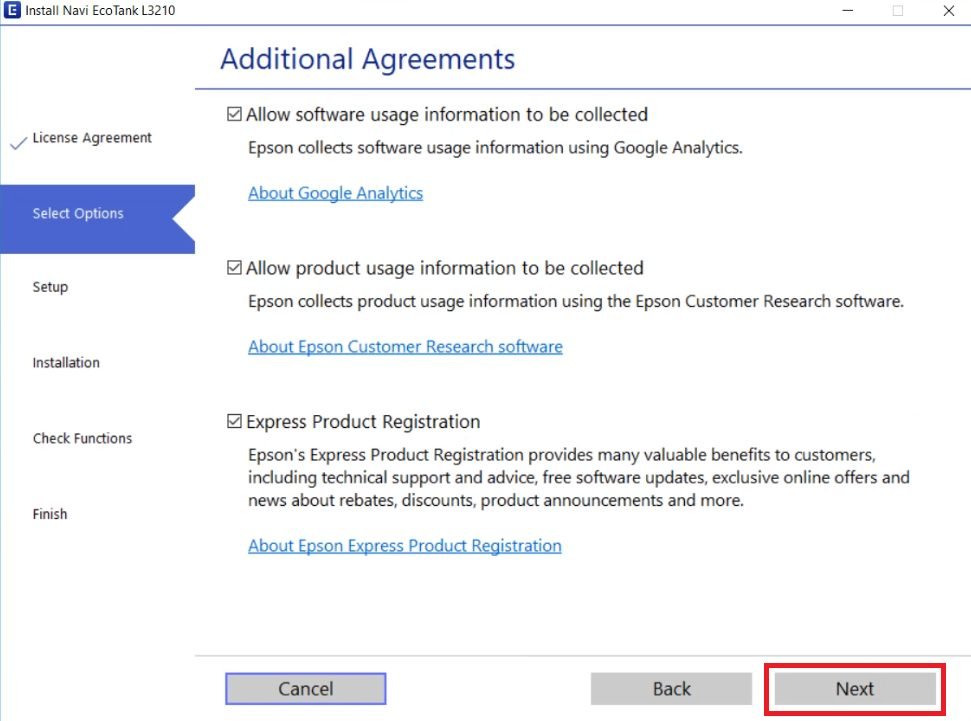Viewport: 971px width, 721px height.
Task: Uncheck Express Product Registration checkbox
Action: [234, 422]
